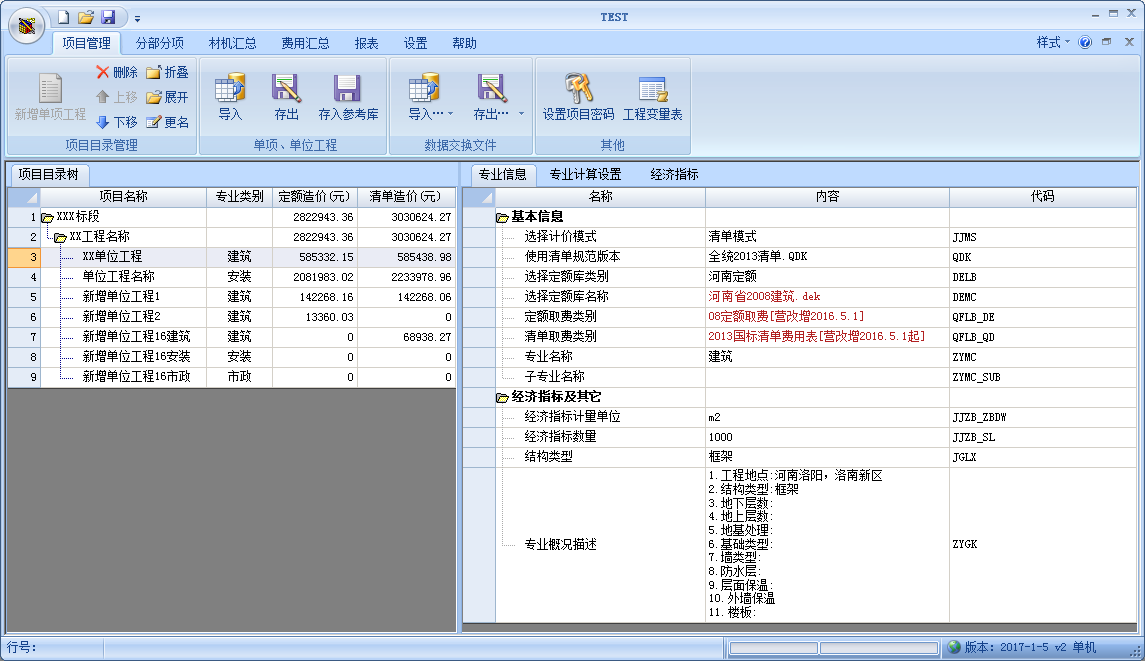This screenshot has width=1145, height=661.
Task: Click the round application logo button
Action: [x=26, y=26]
